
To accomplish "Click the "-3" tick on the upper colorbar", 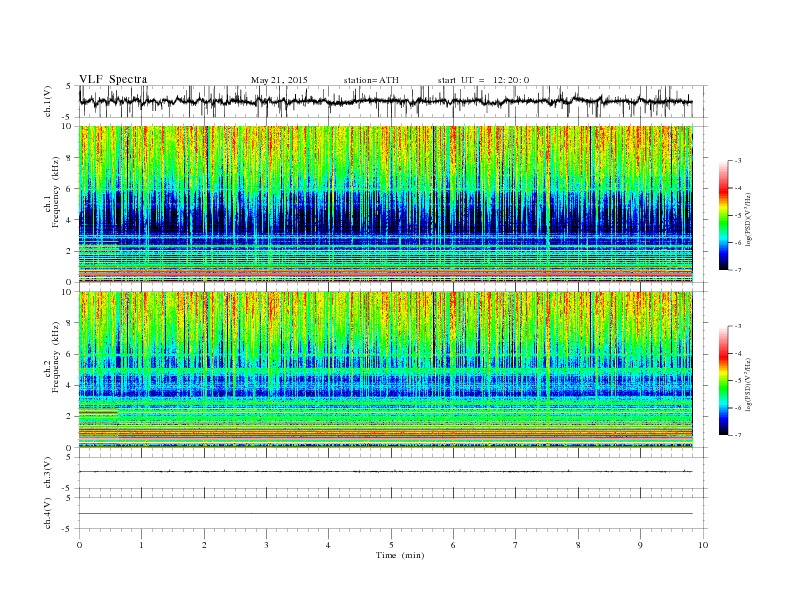I will pyautogui.click(x=737, y=161).
